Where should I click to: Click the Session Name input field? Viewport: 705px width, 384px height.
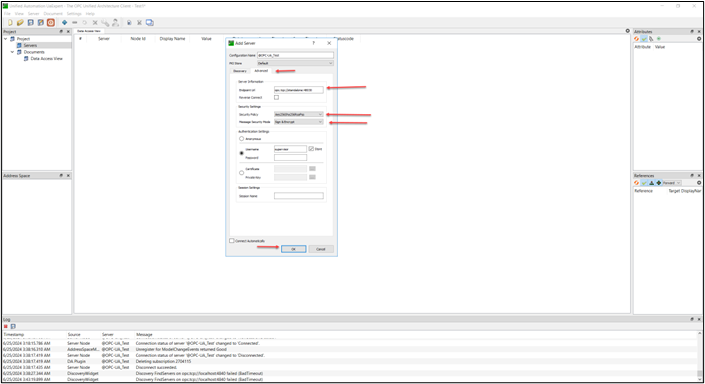pyautogui.click(x=299, y=196)
